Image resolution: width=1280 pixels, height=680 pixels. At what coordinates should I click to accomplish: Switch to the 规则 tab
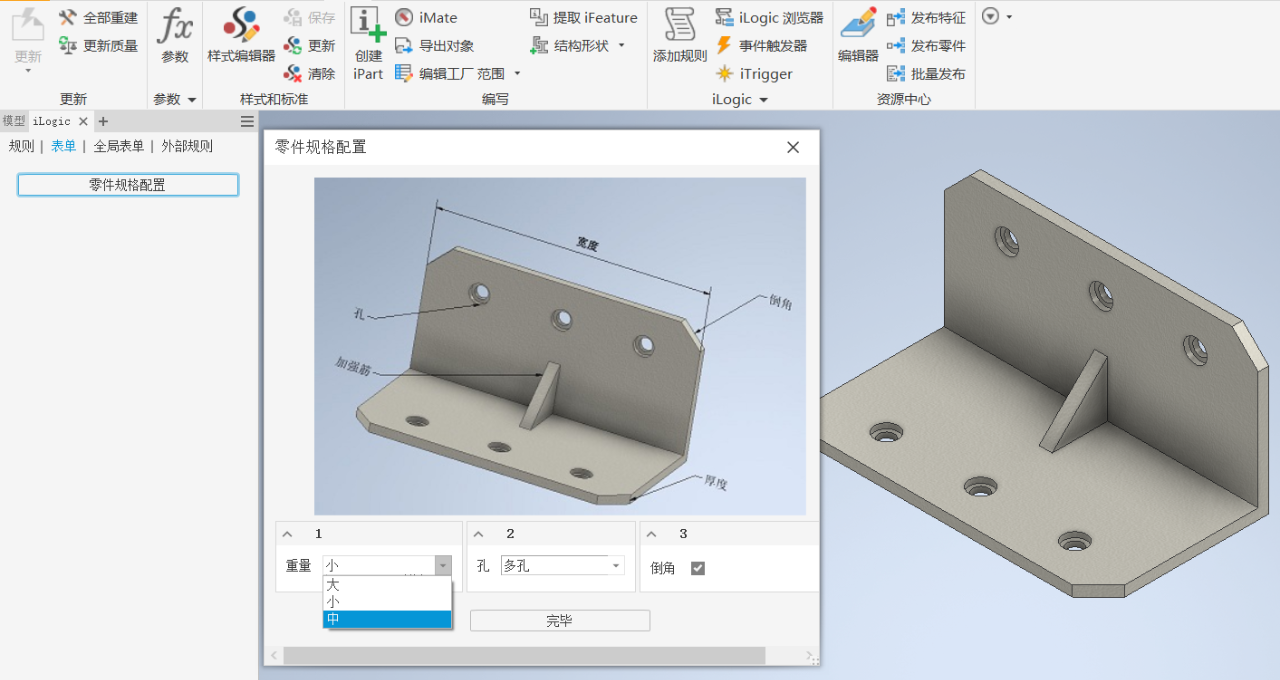pos(21,146)
